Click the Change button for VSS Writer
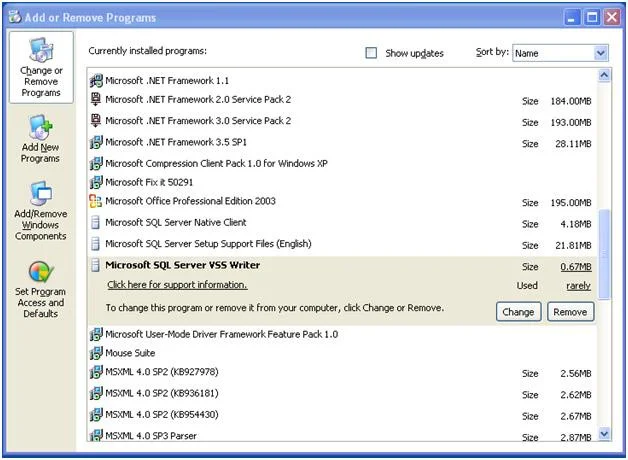 point(518,312)
